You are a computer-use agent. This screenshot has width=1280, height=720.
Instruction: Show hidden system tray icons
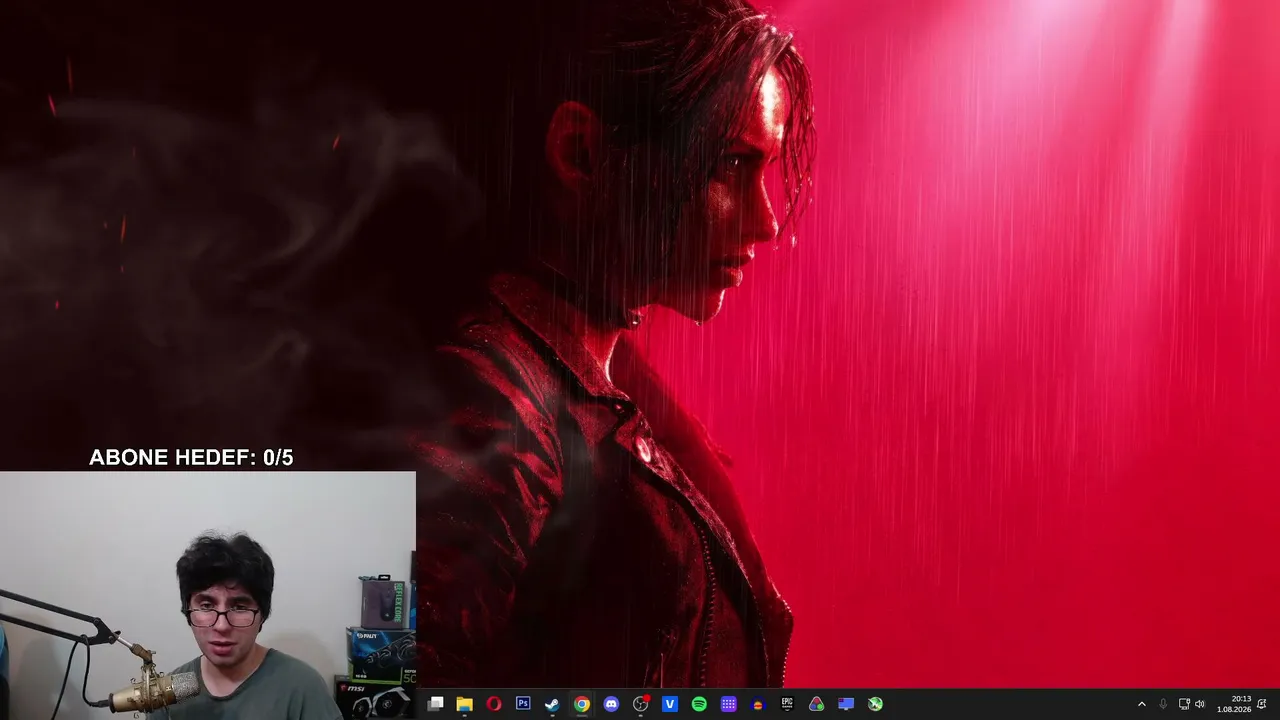click(x=1142, y=704)
